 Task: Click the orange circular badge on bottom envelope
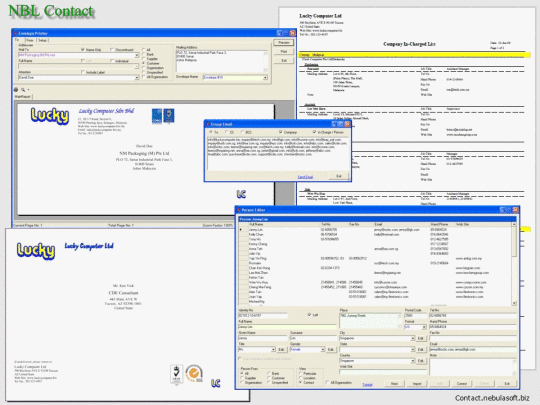(x=194, y=373)
